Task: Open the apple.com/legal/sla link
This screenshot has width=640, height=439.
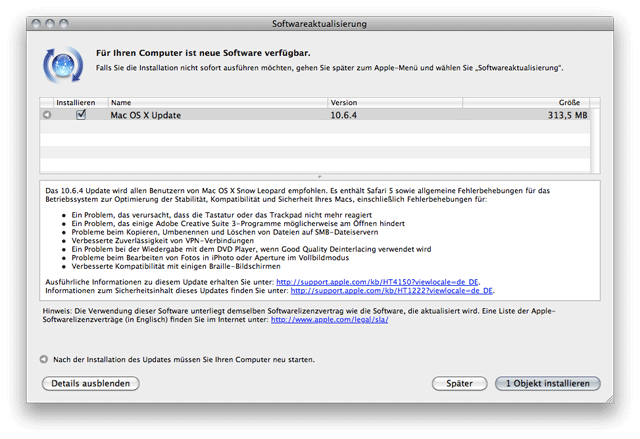Action: click(x=330, y=319)
